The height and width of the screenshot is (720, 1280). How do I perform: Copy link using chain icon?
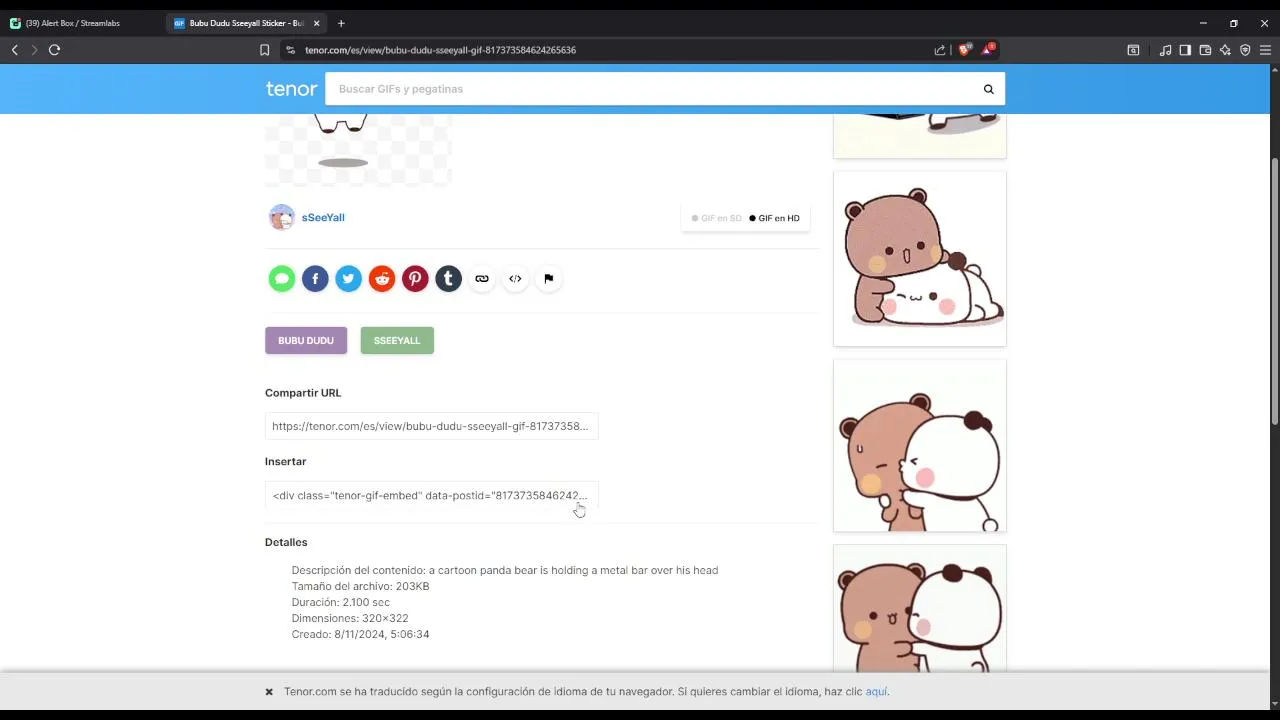[482, 279]
